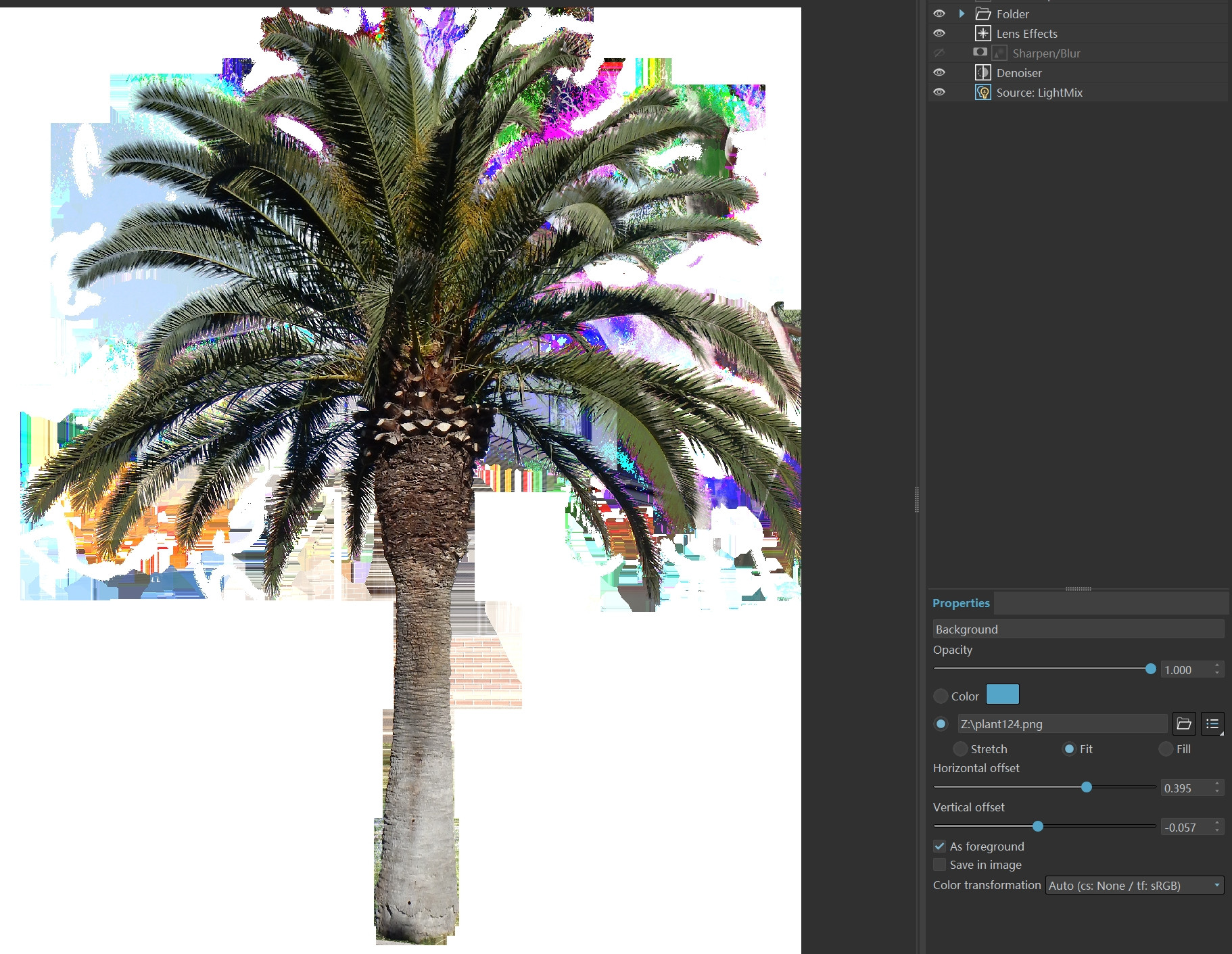1232x954 pixels.
Task: Open the Color transformation dropdown
Action: click(x=1135, y=885)
